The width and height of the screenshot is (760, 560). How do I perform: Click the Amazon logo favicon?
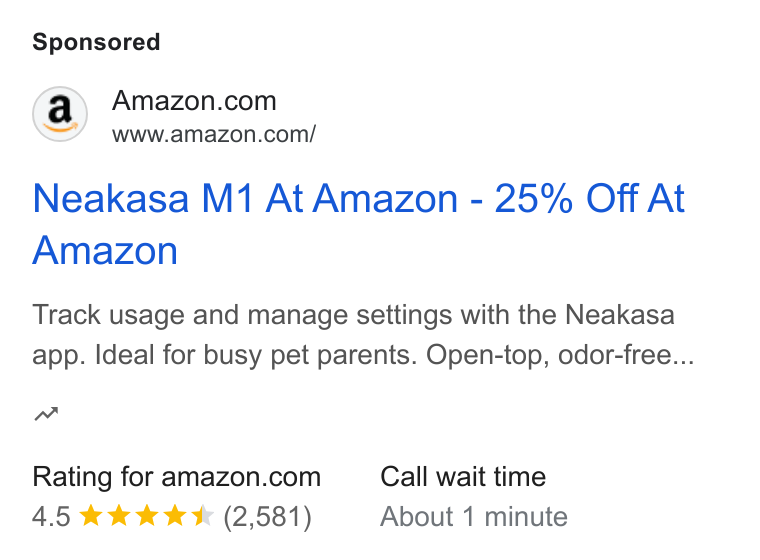60,114
